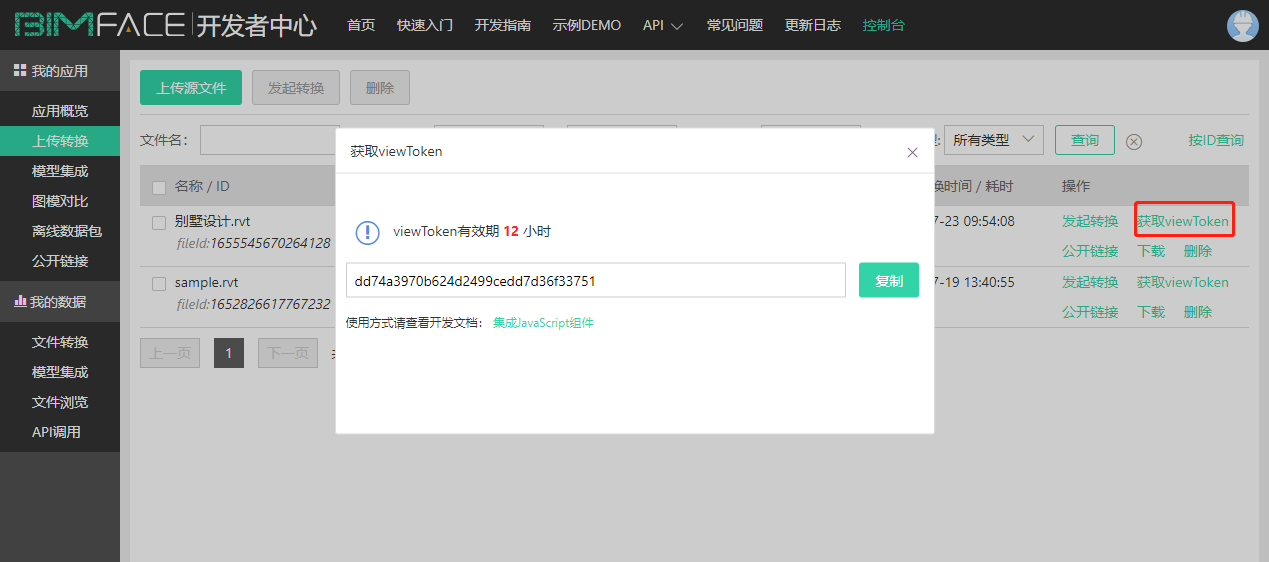Screen dimensions: 1269x562
Task: Tick the checkbox for sample.rvt
Action: pos(159,283)
